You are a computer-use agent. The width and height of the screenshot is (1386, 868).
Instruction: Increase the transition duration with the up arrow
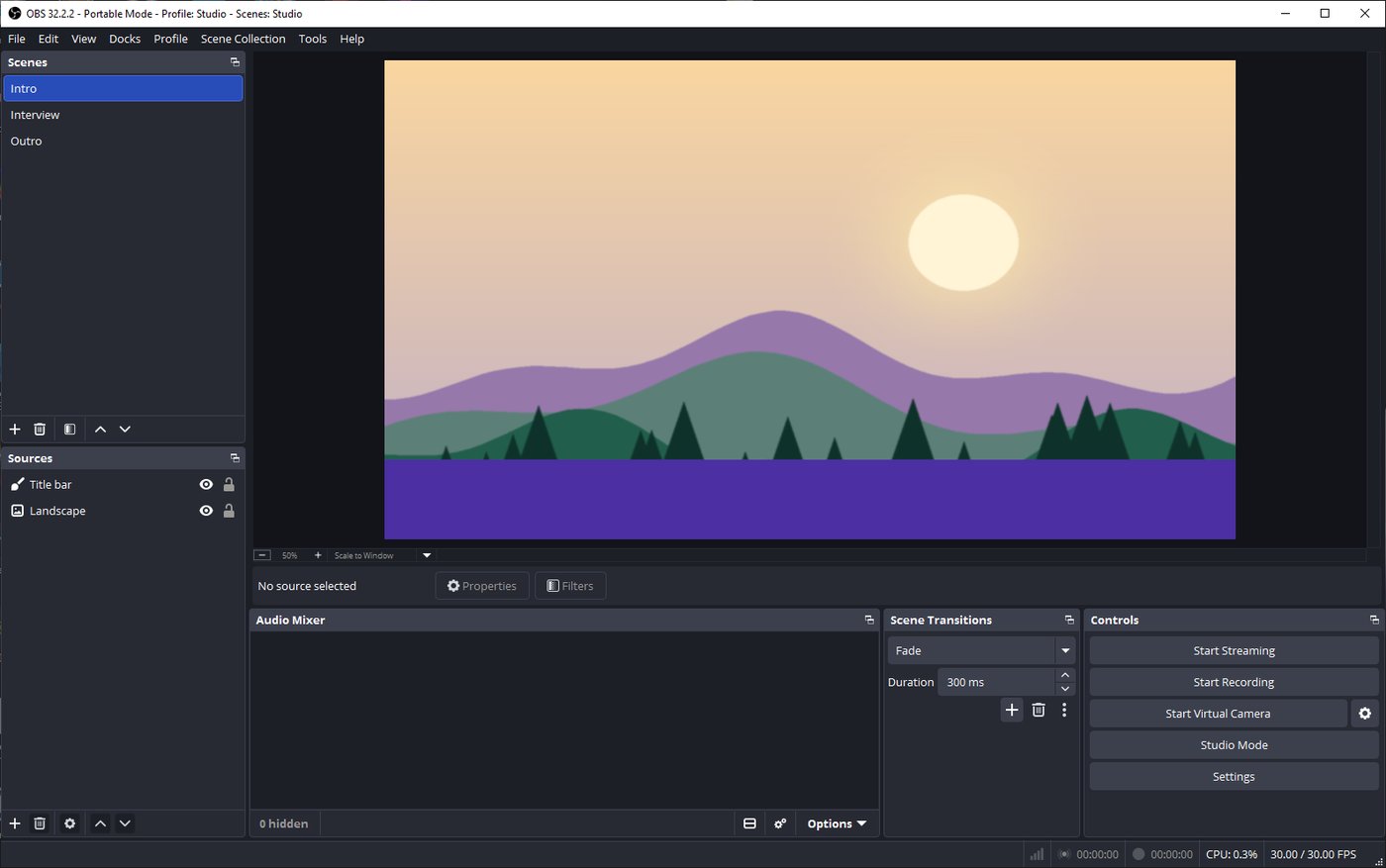tap(1065, 675)
